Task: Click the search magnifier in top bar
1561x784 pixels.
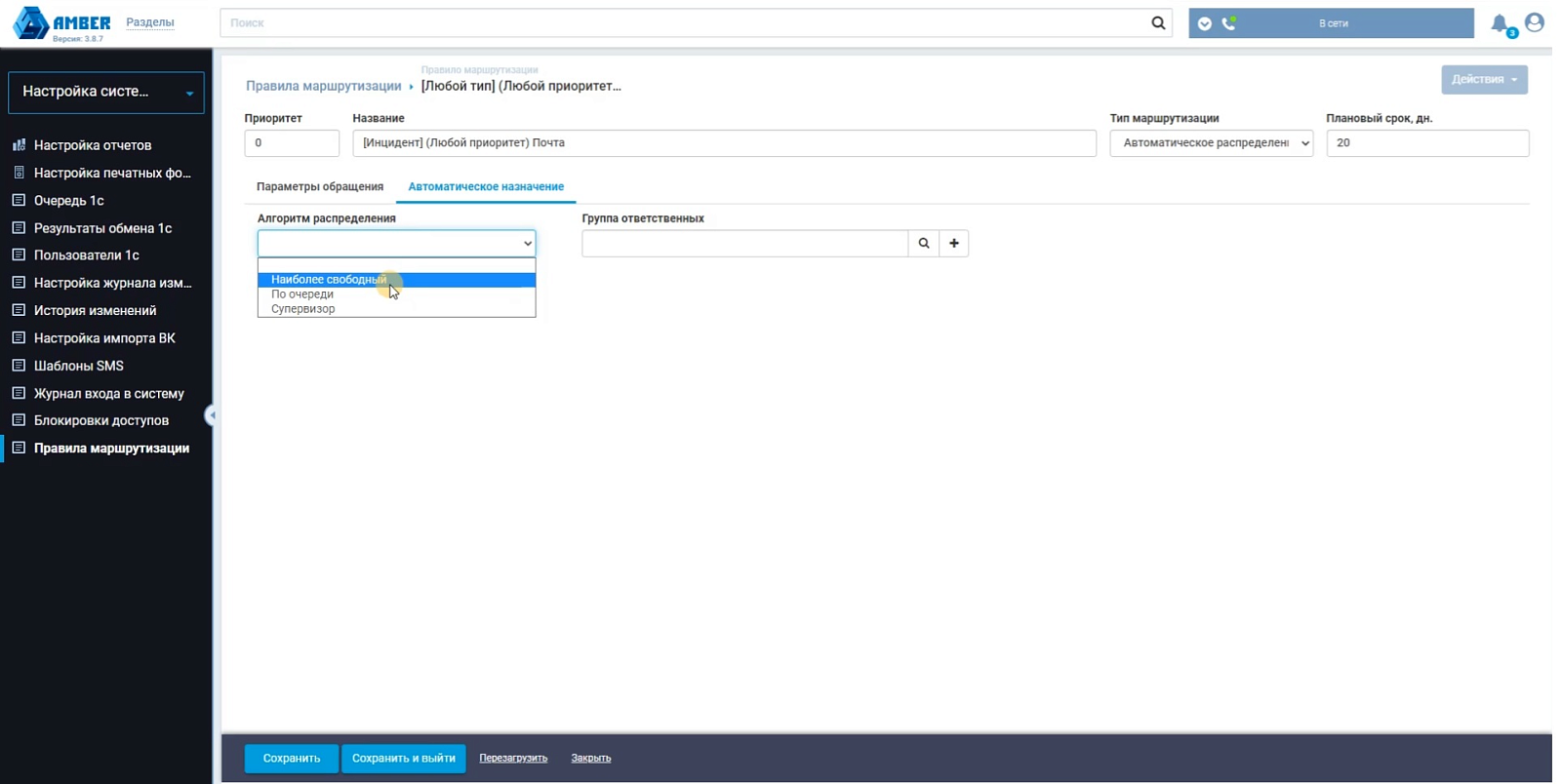Action: coord(1158,22)
